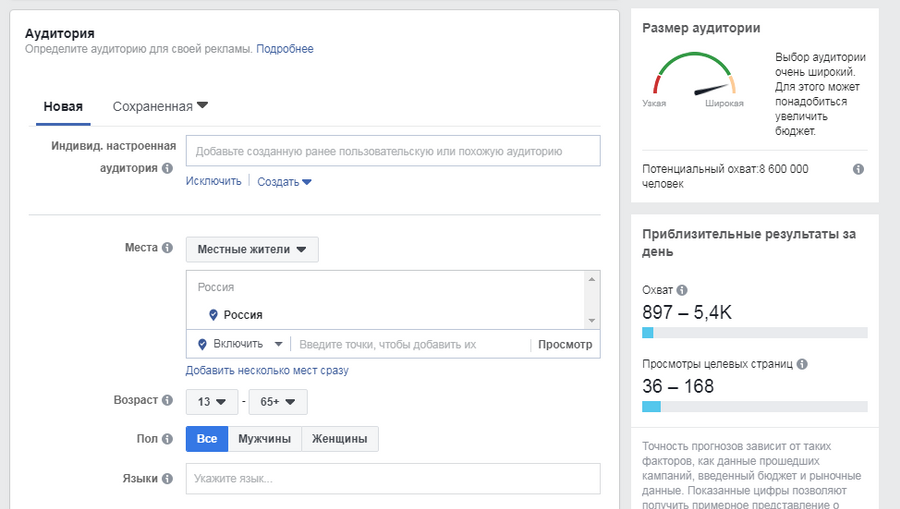Select Все gender option
Screen dimensions: 900x509
point(207,439)
